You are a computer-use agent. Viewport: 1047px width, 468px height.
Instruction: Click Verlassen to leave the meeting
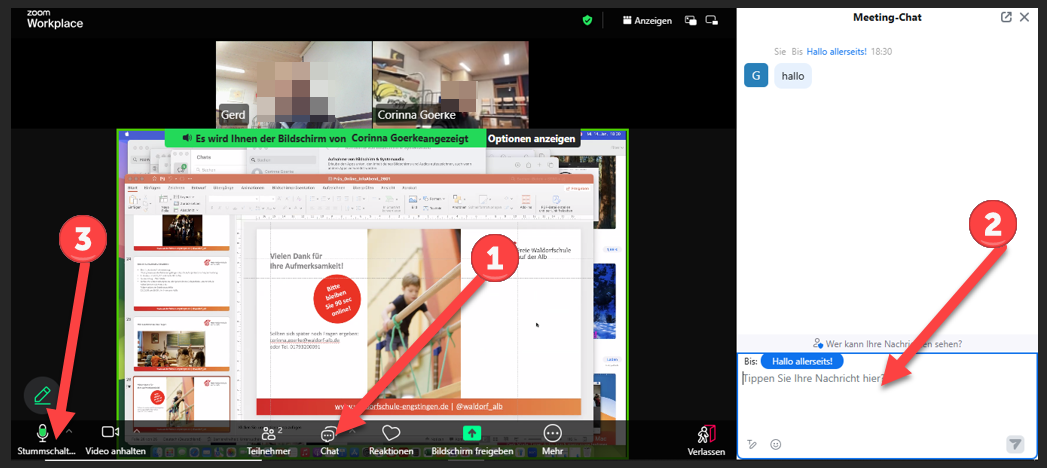[707, 439]
